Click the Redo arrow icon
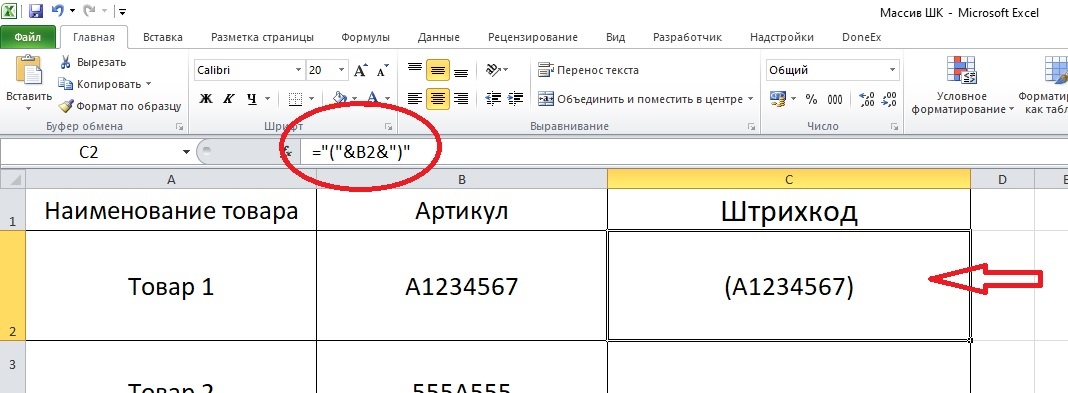The width and height of the screenshot is (1068, 393). tap(90, 11)
